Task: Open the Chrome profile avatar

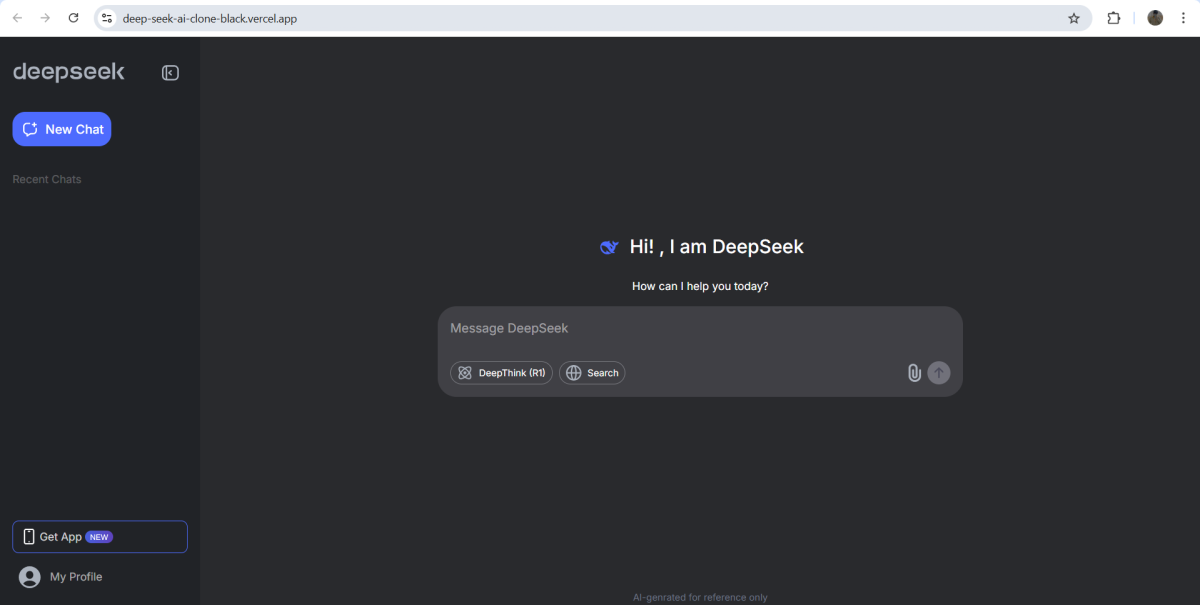Action: pos(1155,18)
